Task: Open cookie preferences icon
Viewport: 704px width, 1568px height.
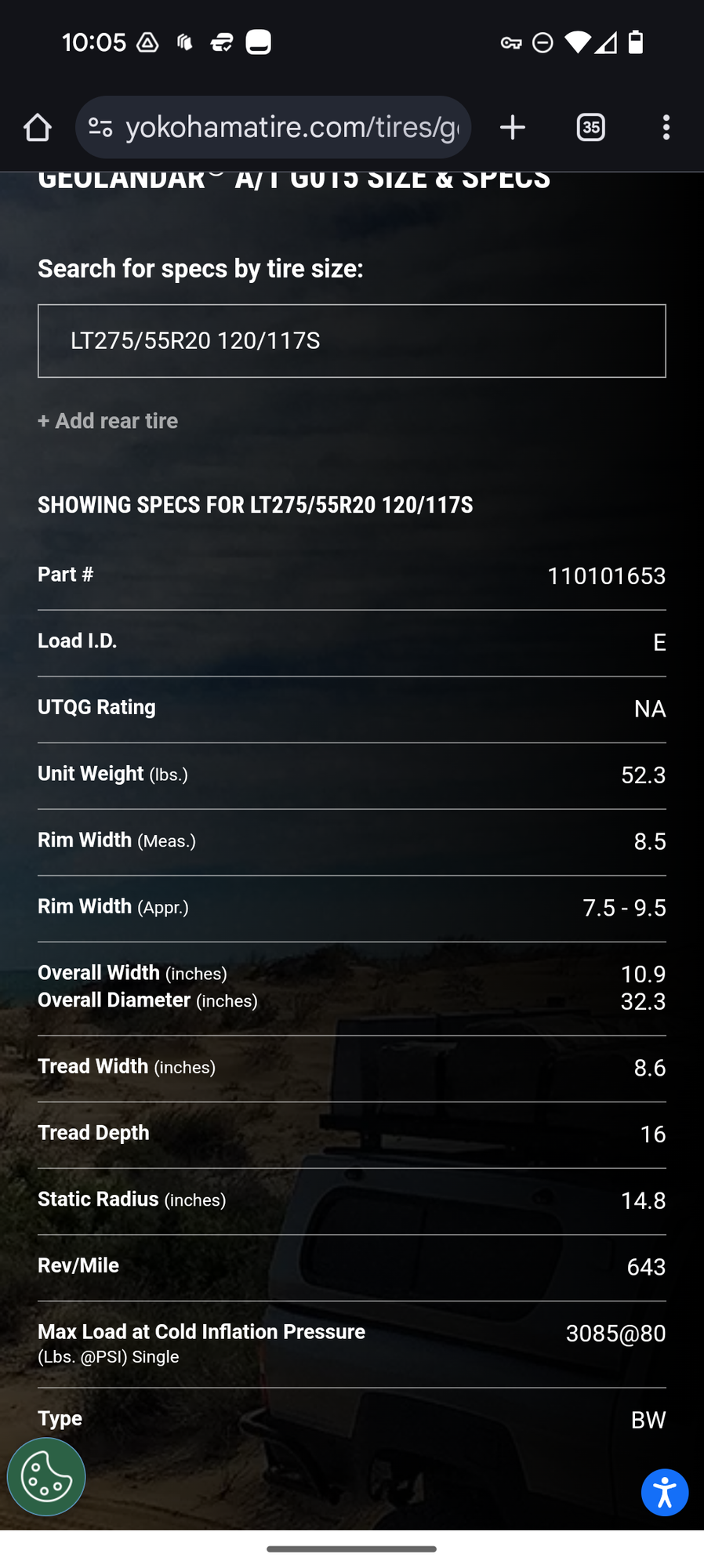Action: 46,1477
